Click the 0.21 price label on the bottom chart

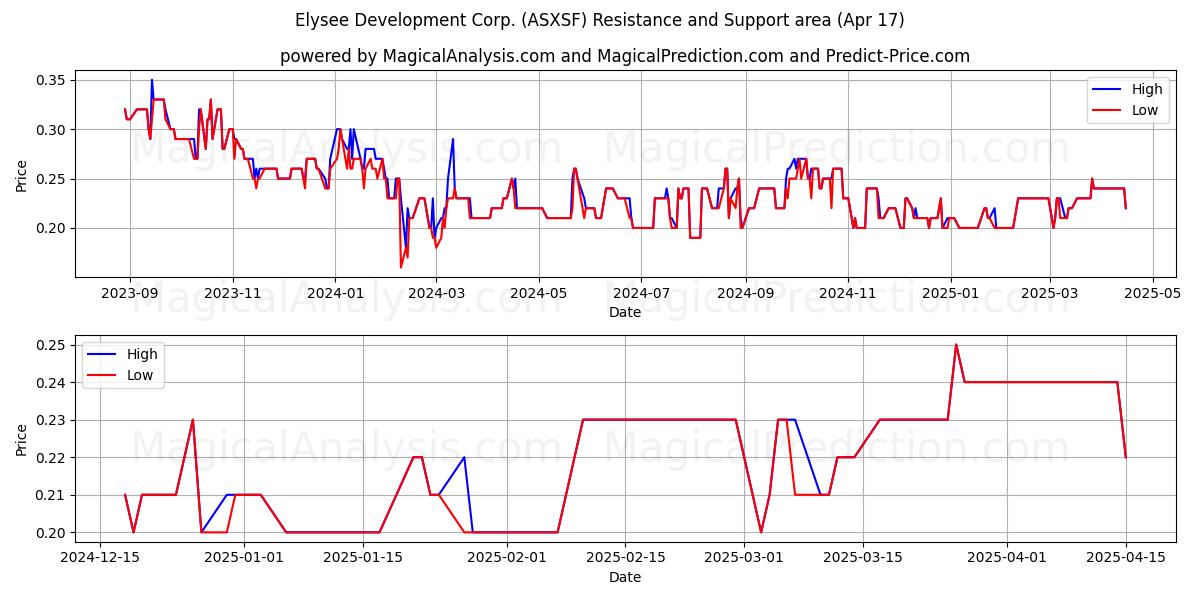coord(51,495)
